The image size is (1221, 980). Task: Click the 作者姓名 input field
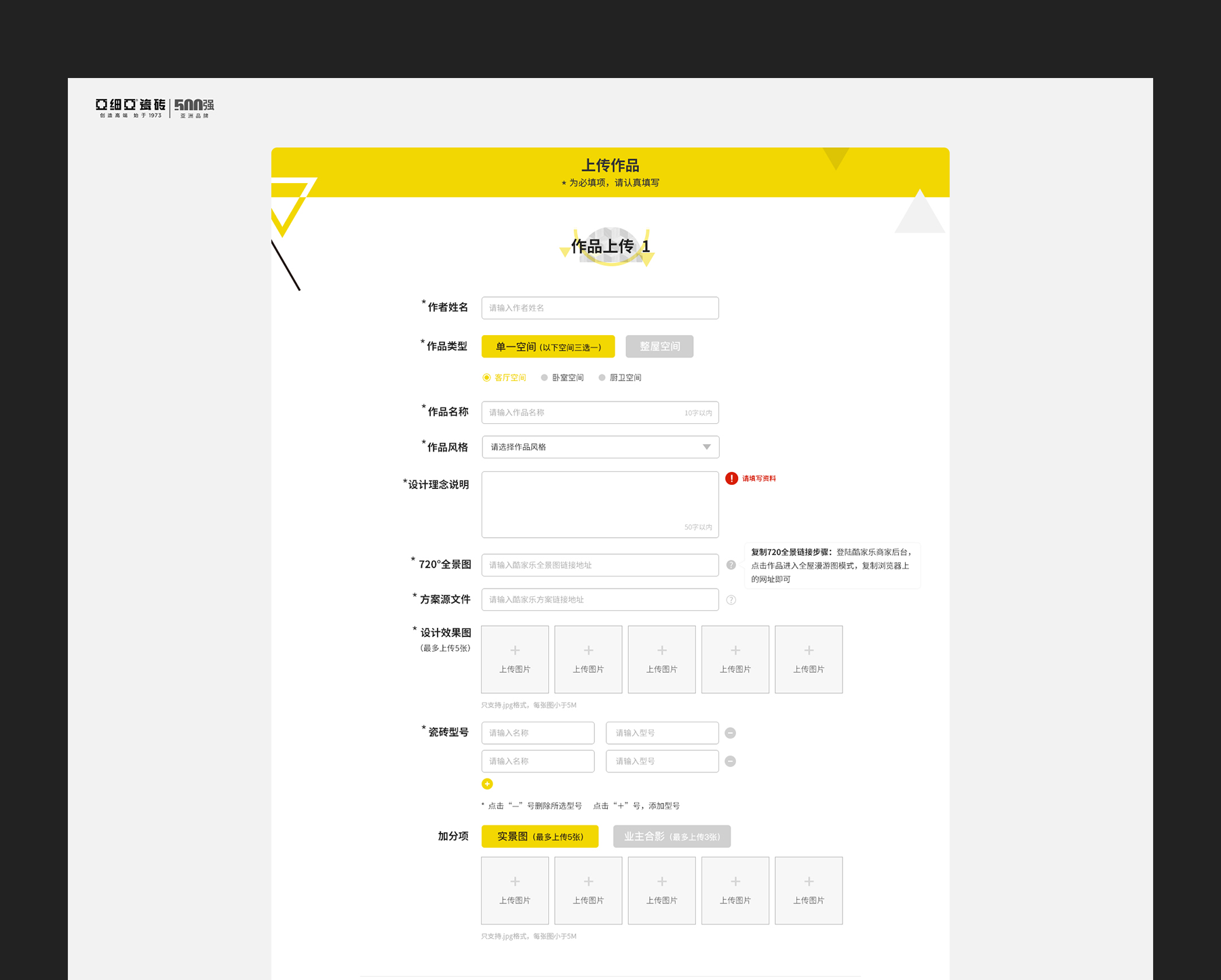coord(600,308)
